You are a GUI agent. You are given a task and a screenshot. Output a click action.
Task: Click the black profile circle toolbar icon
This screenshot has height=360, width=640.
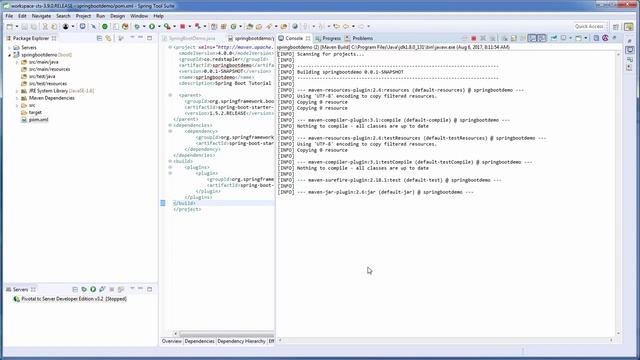(65, 27)
